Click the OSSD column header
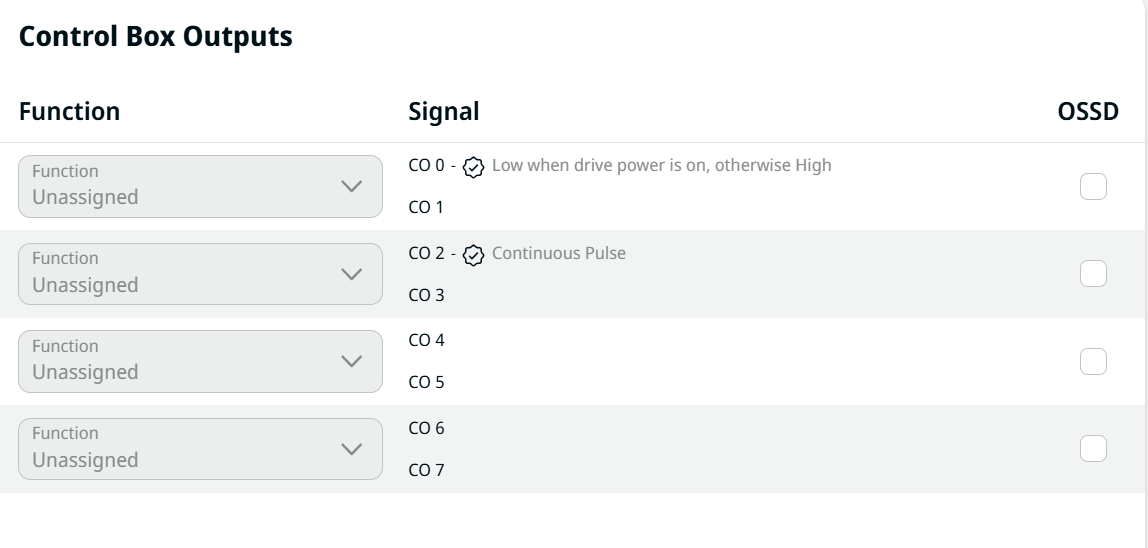 tap(1088, 111)
